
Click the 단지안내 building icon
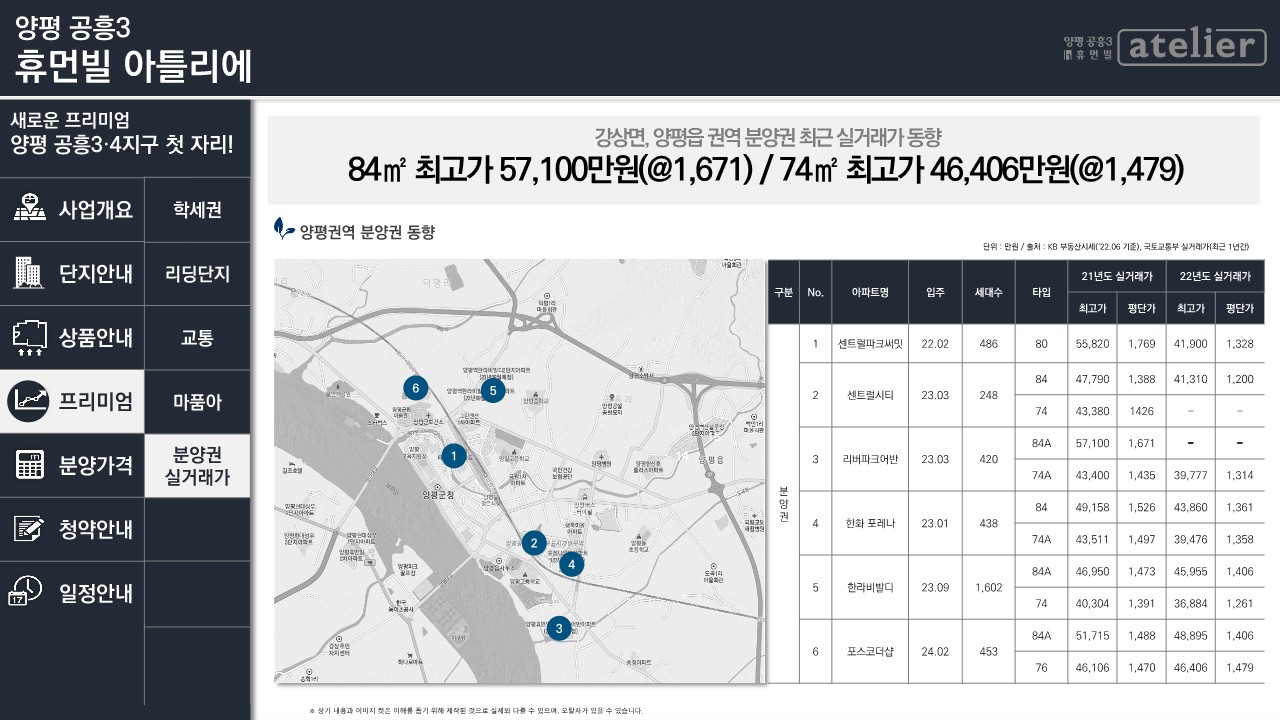click(29, 272)
